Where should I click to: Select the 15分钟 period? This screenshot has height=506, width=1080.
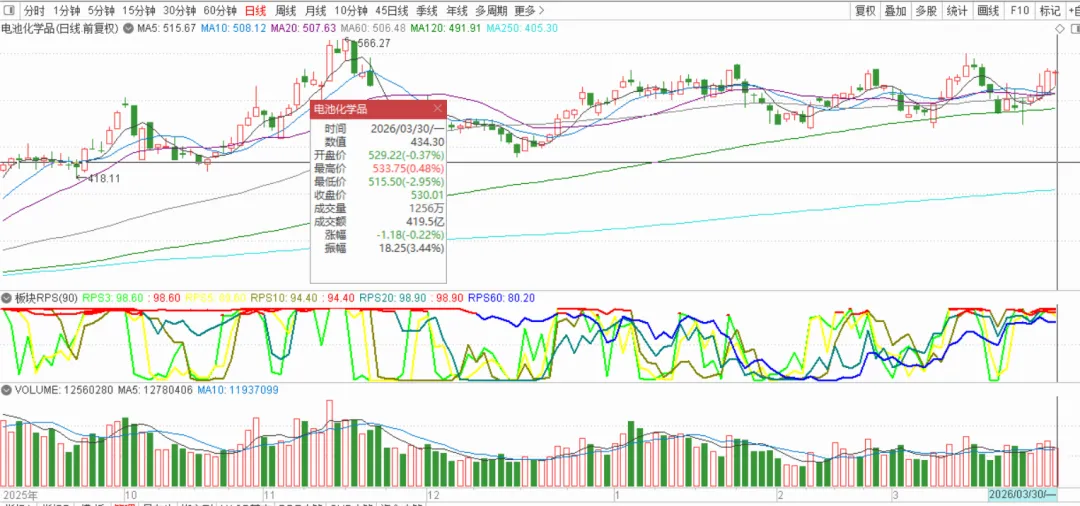point(138,11)
